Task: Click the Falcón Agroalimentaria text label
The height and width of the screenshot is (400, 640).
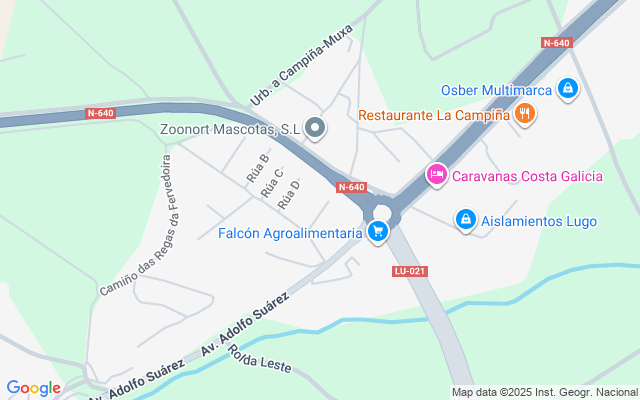Action: coord(290,233)
